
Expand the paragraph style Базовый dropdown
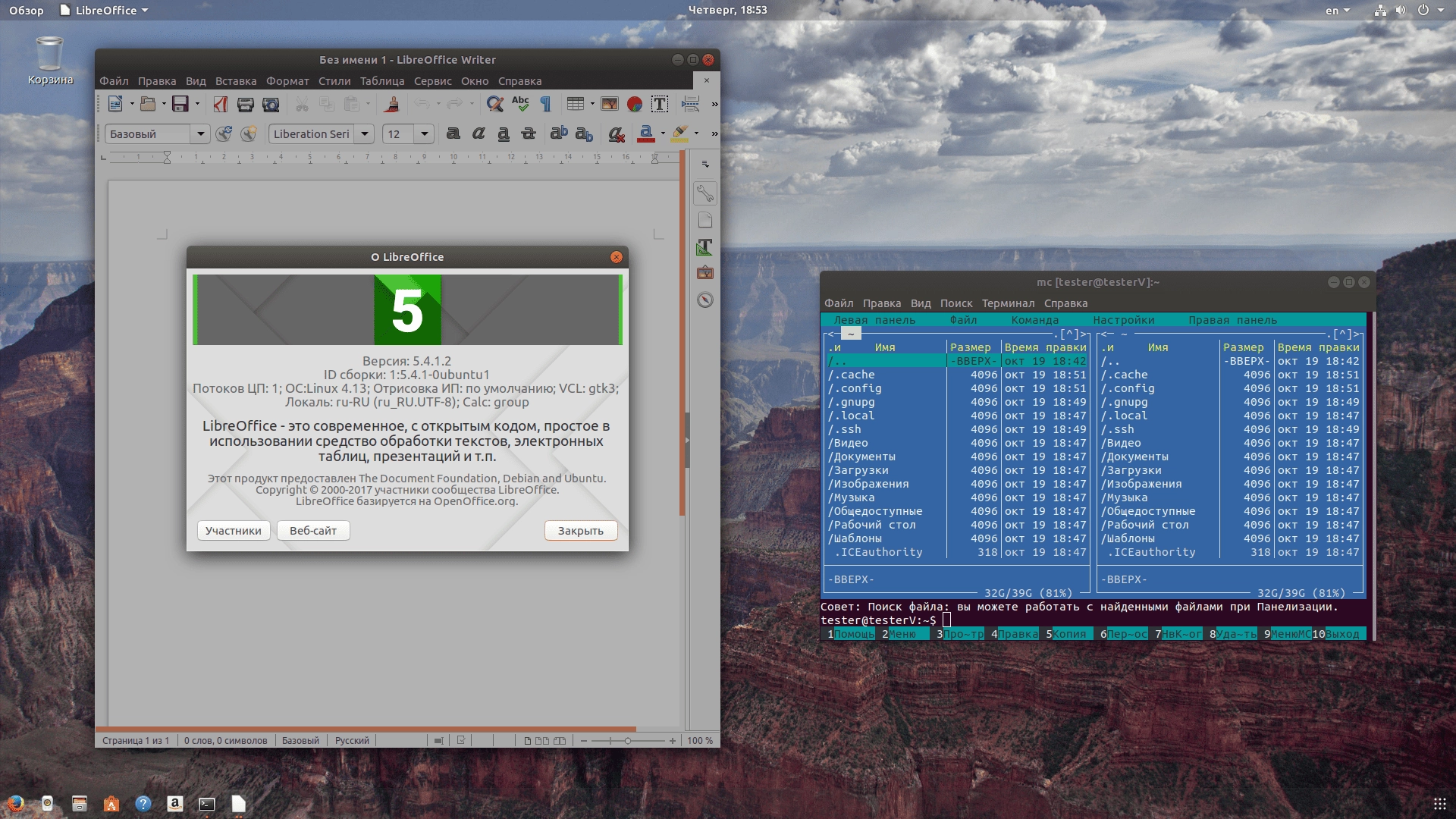[200, 134]
